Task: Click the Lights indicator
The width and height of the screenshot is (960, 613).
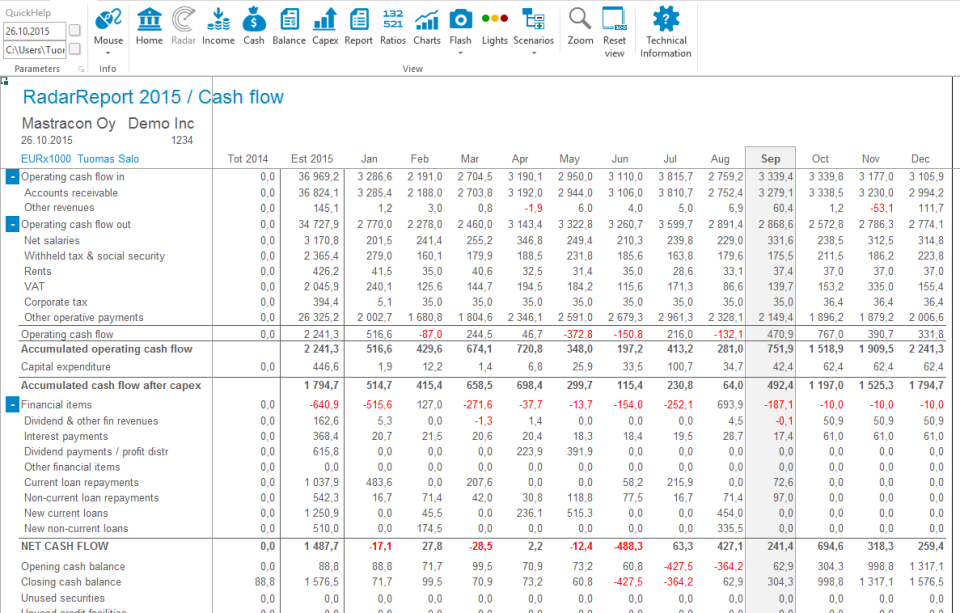Action: click(493, 27)
